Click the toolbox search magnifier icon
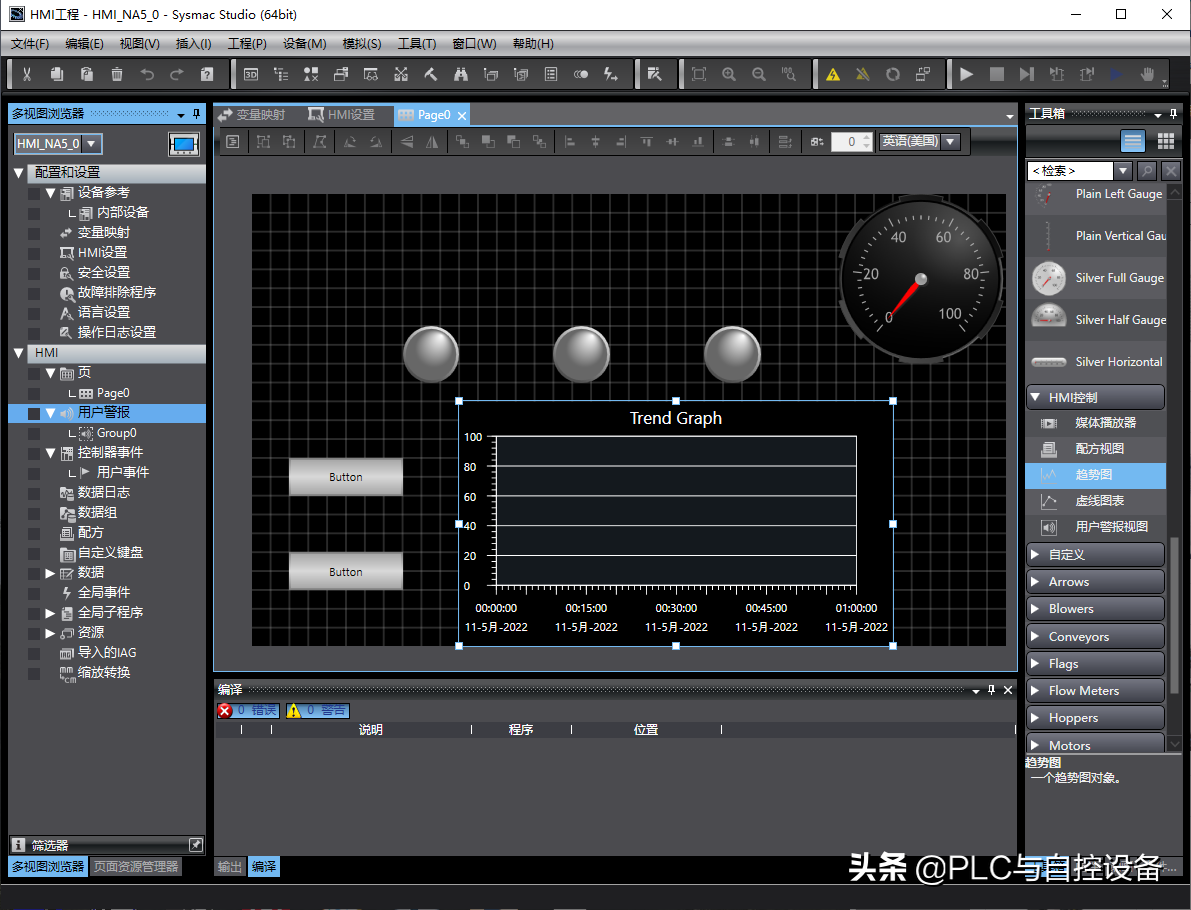This screenshot has width=1191, height=910. pyautogui.click(x=1146, y=171)
